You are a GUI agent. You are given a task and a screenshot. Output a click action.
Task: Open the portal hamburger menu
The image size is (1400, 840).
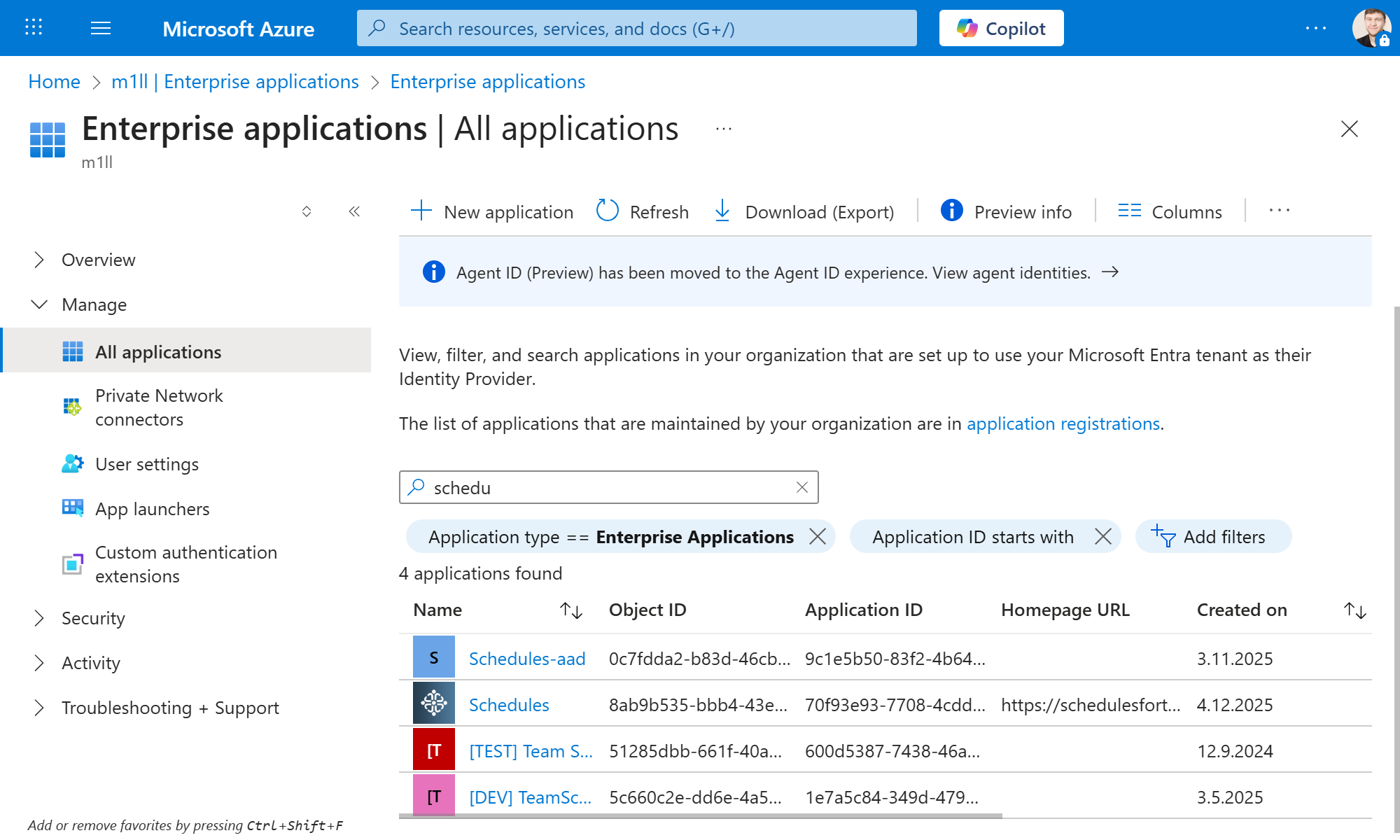pyautogui.click(x=100, y=28)
